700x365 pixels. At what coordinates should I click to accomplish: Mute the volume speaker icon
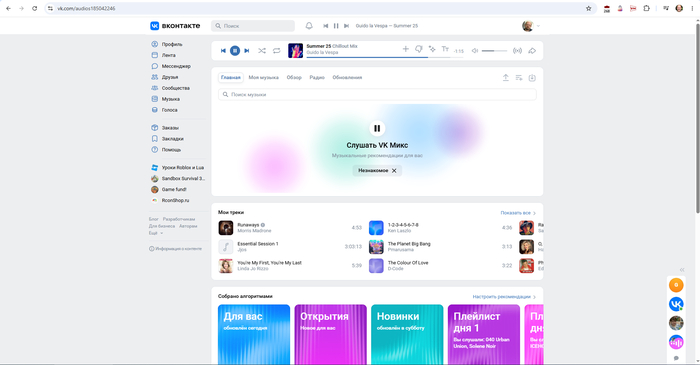click(475, 51)
